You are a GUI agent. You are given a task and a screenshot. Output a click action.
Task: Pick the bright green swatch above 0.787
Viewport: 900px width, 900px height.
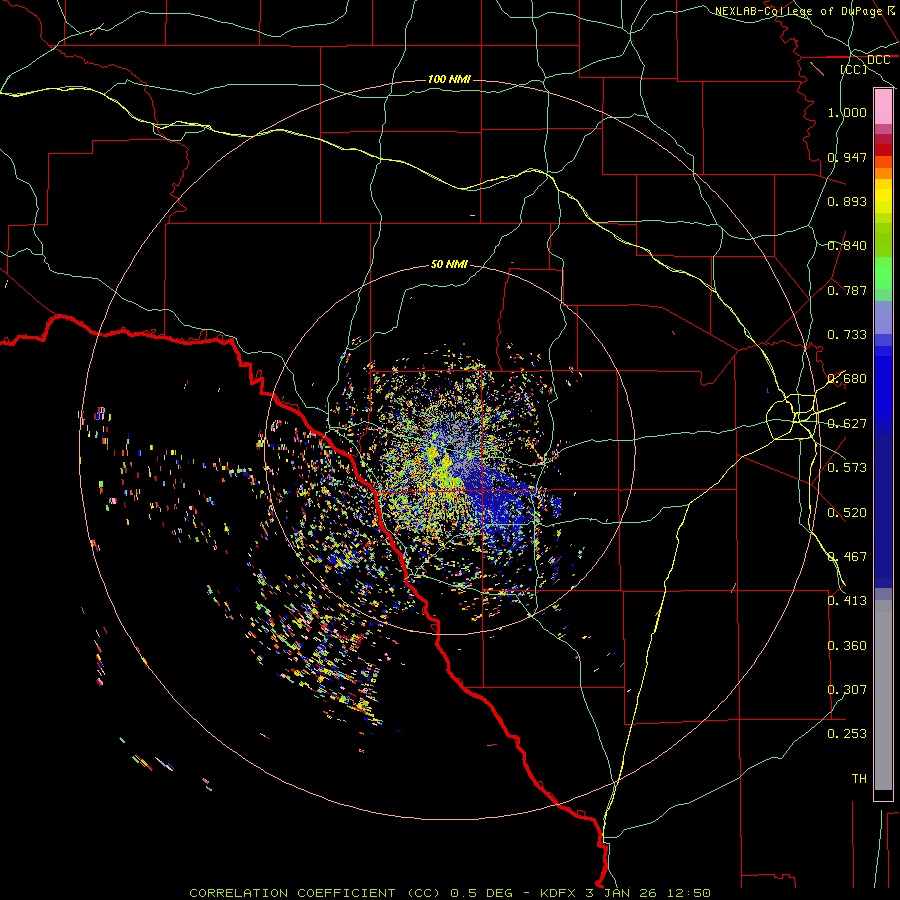(x=883, y=273)
